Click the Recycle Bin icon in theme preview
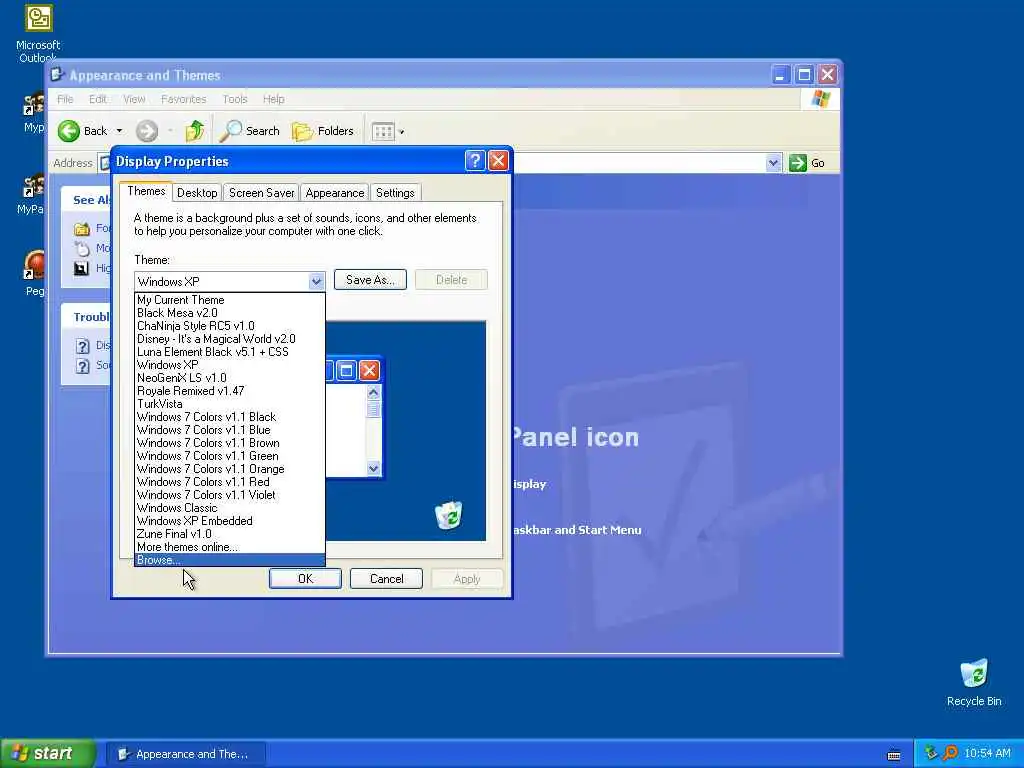This screenshot has height=768, width=1024. 449,515
